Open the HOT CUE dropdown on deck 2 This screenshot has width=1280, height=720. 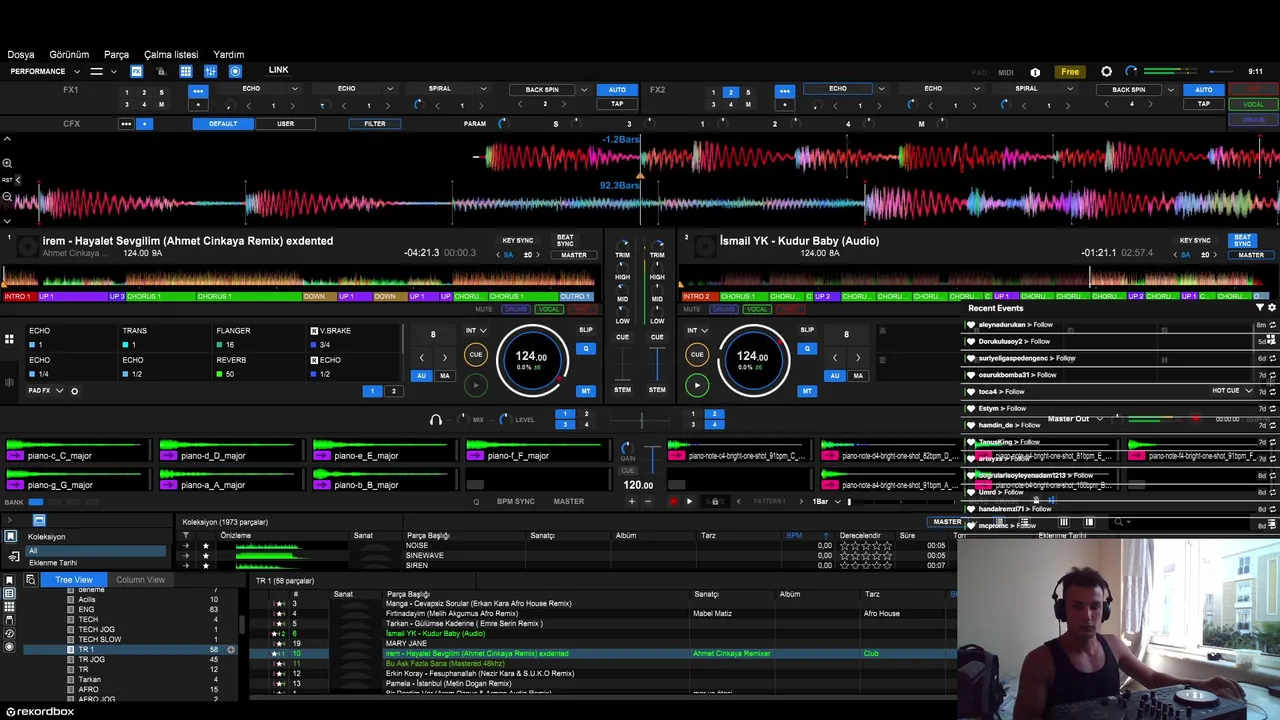[1233, 391]
